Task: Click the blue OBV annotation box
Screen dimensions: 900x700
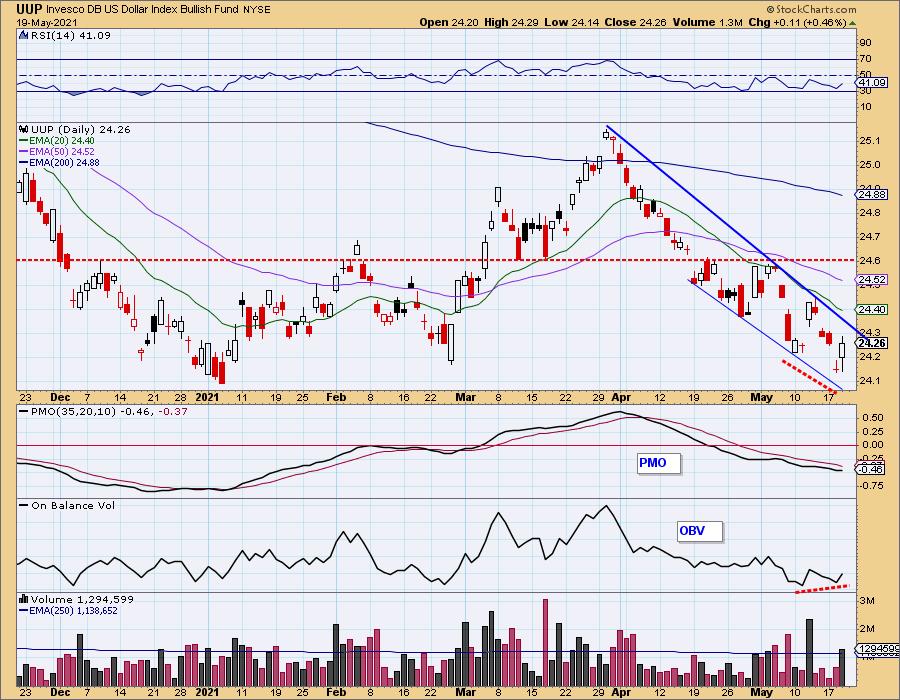Action: [x=700, y=531]
